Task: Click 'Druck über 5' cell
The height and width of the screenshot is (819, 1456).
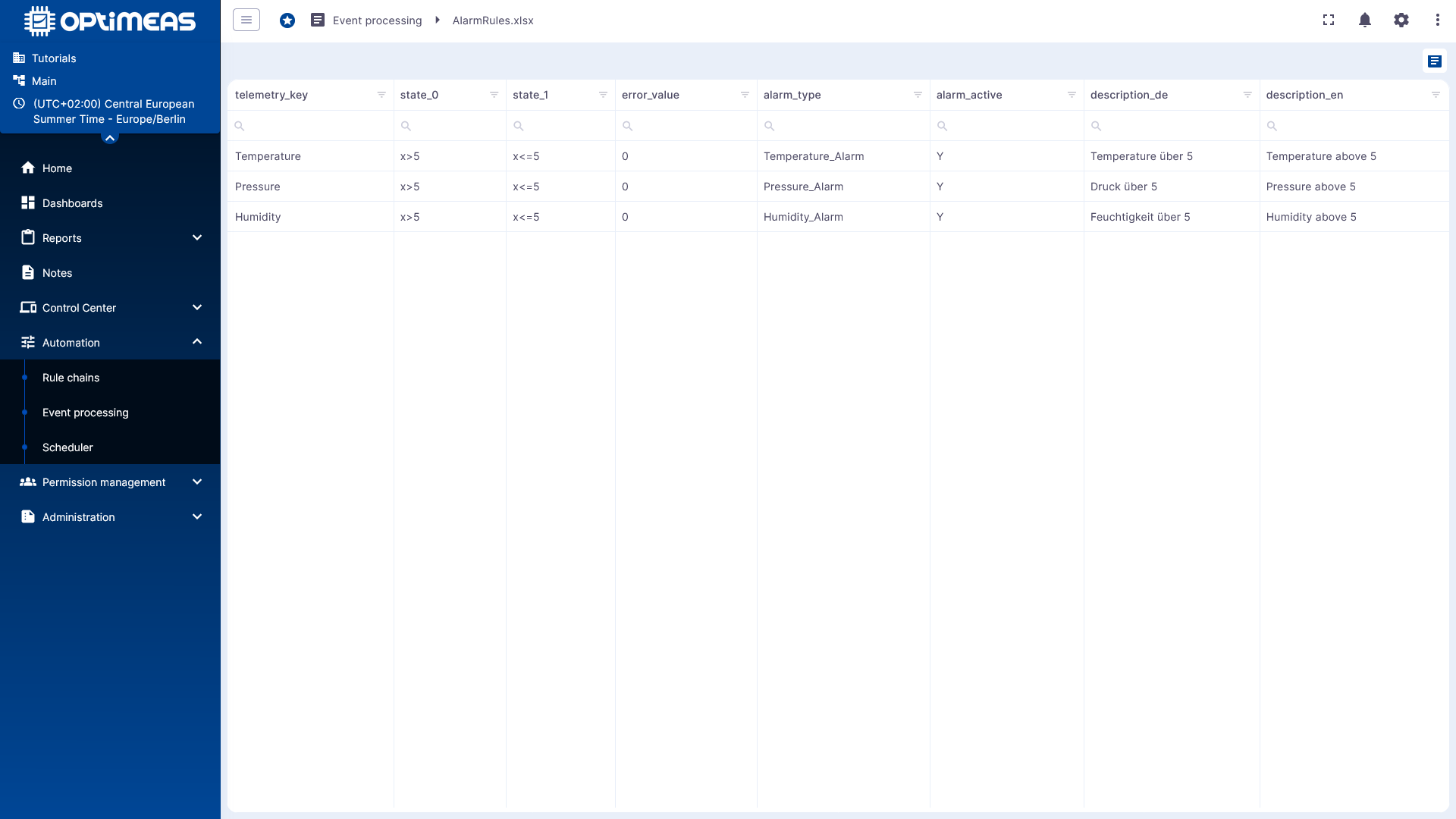Action: point(1172,187)
